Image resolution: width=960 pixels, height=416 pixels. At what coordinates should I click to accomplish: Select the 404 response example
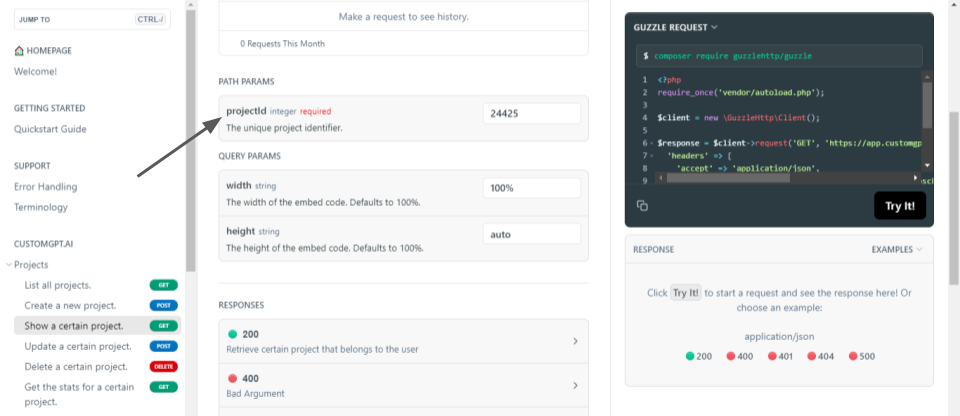(820, 356)
